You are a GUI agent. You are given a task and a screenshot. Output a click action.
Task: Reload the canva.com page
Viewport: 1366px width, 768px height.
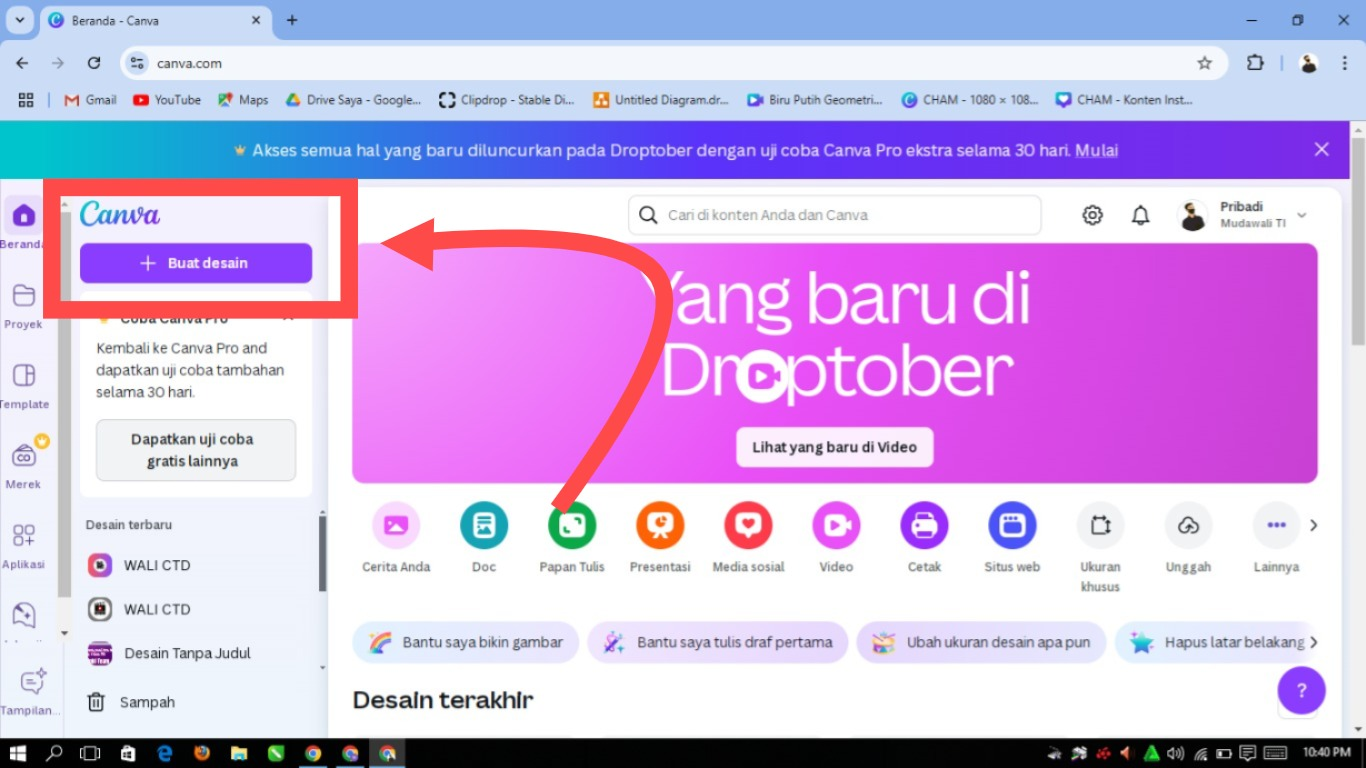(94, 63)
